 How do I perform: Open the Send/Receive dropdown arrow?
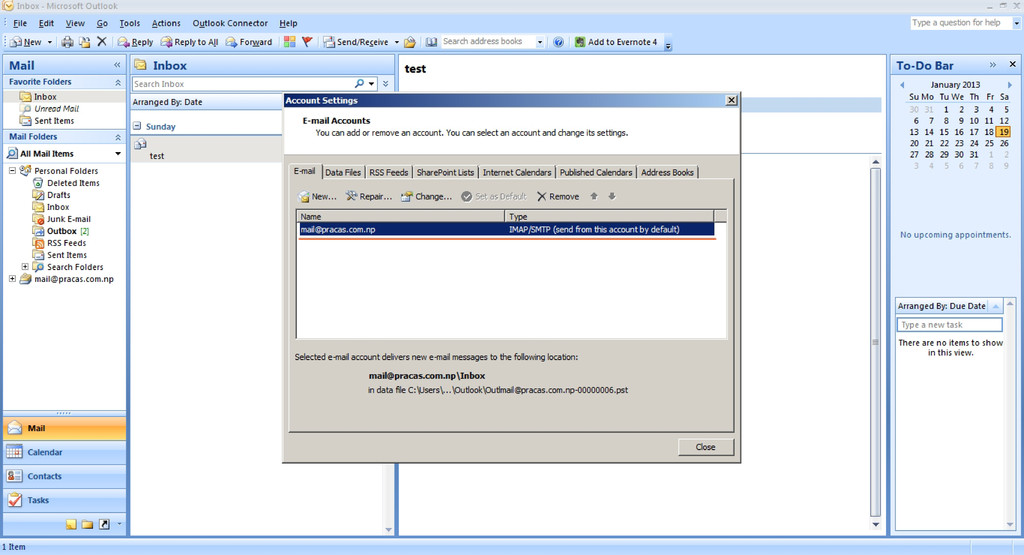click(x=396, y=42)
